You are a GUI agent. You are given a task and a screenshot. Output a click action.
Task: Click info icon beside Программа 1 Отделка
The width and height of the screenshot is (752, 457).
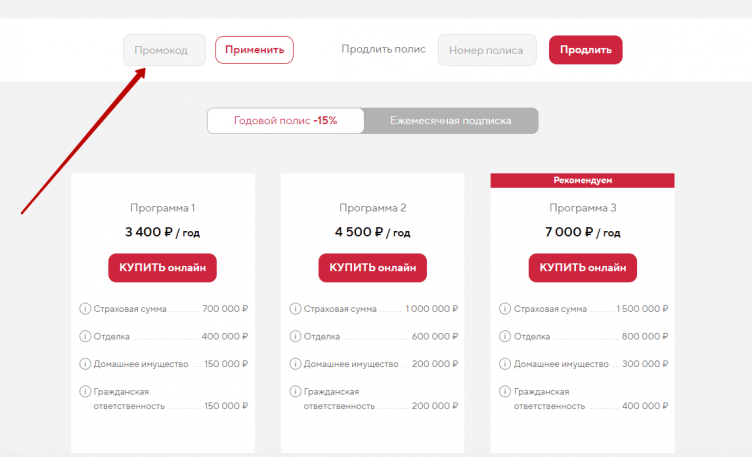tap(85, 336)
